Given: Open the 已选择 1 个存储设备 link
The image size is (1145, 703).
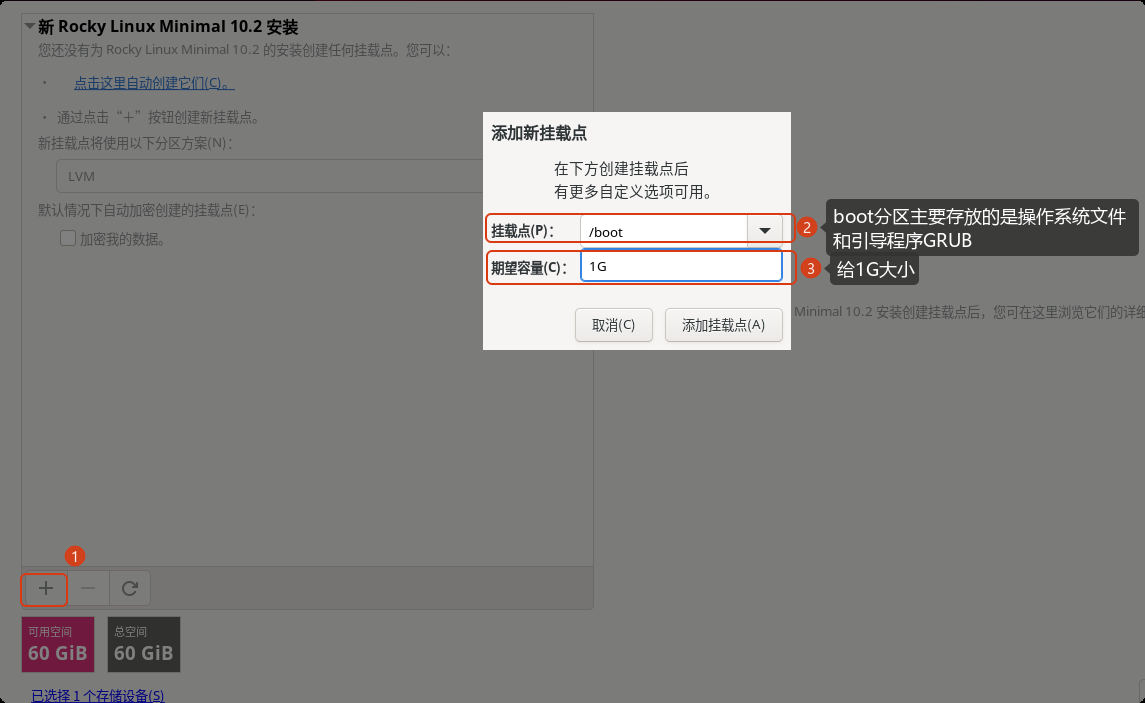Looking at the screenshot, I should click(x=98, y=696).
